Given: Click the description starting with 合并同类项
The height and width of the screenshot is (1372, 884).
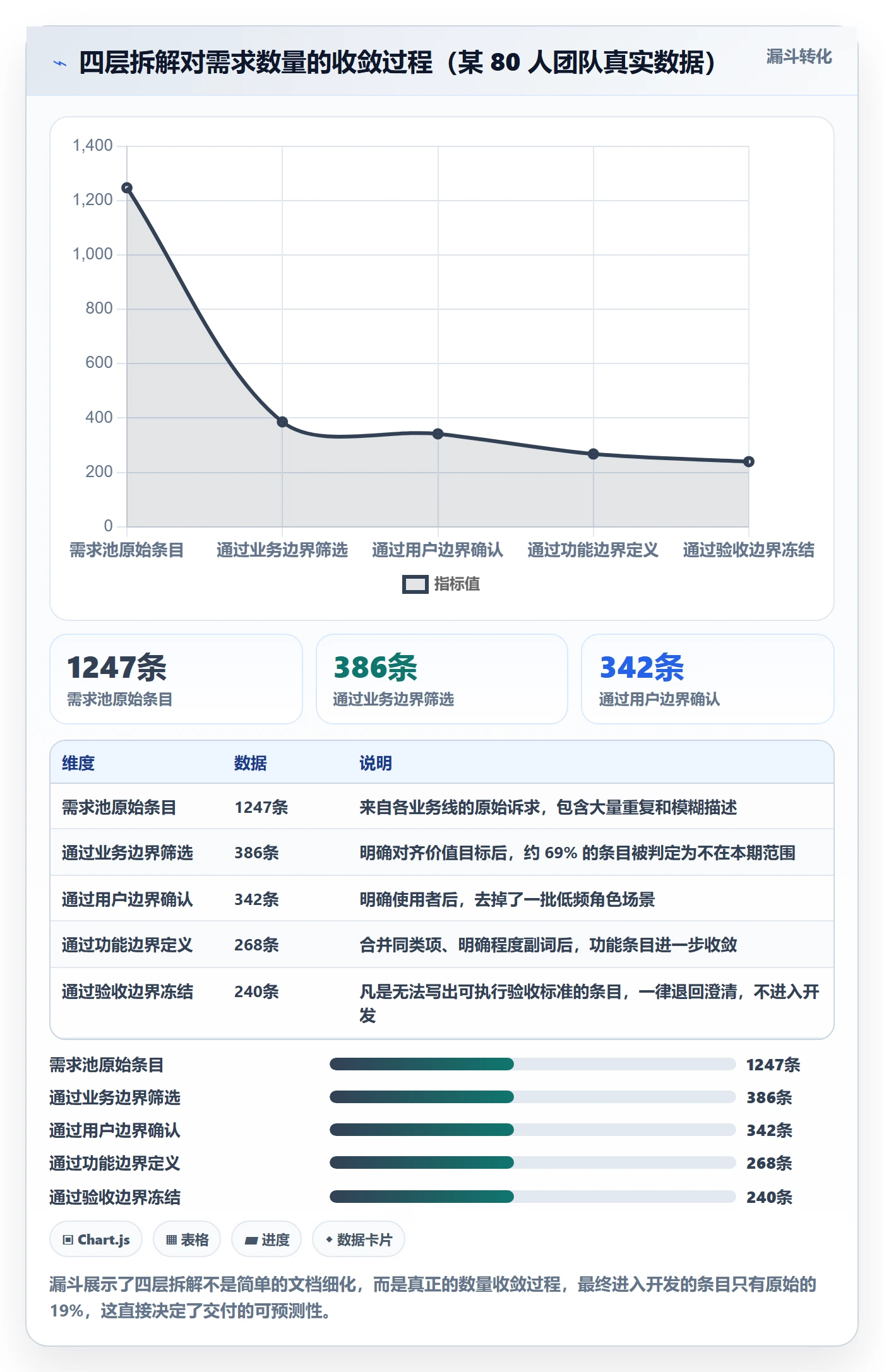Looking at the screenshot, I should [x=548, y=945].
